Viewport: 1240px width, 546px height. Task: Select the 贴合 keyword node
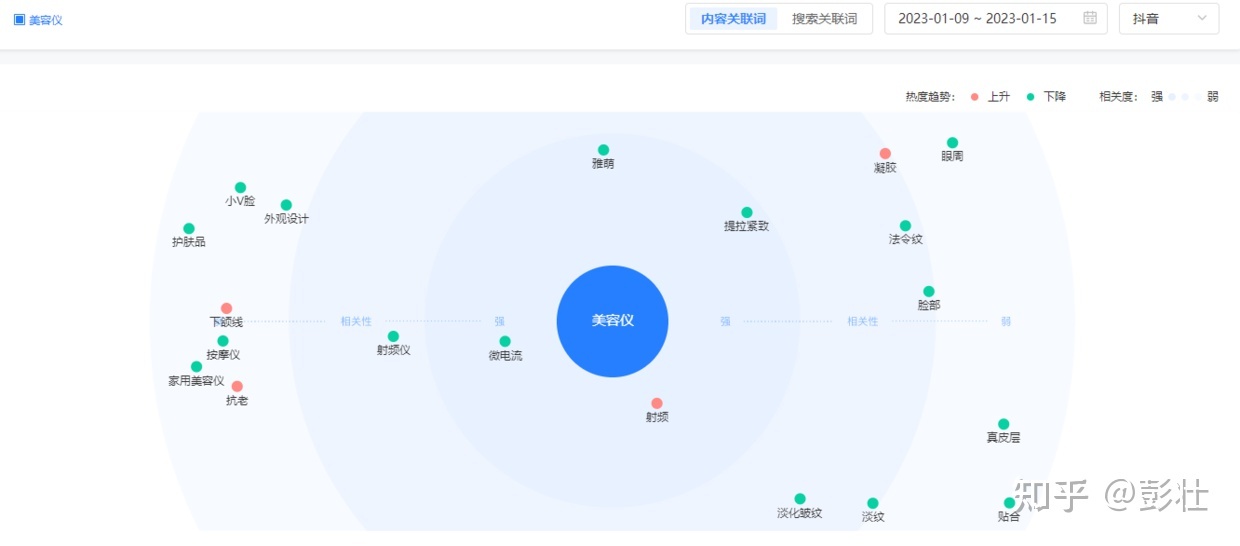tap(1009, 503)
